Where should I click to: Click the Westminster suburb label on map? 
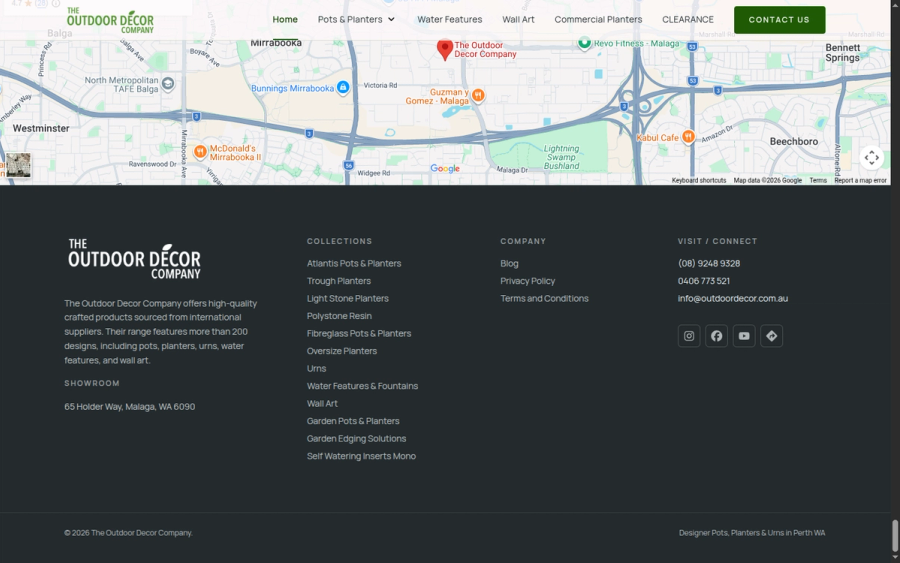41,129
